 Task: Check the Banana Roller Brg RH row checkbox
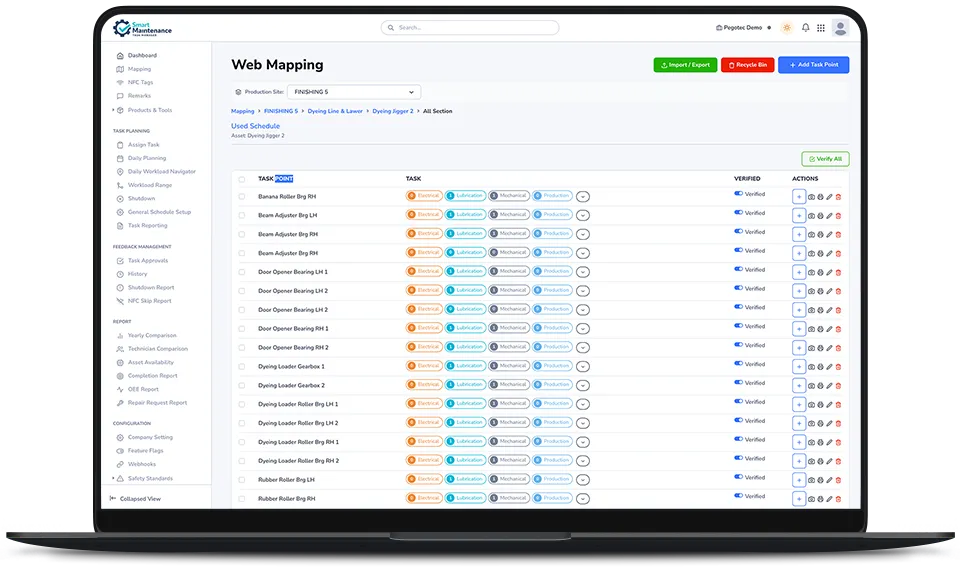click(242, 197)
